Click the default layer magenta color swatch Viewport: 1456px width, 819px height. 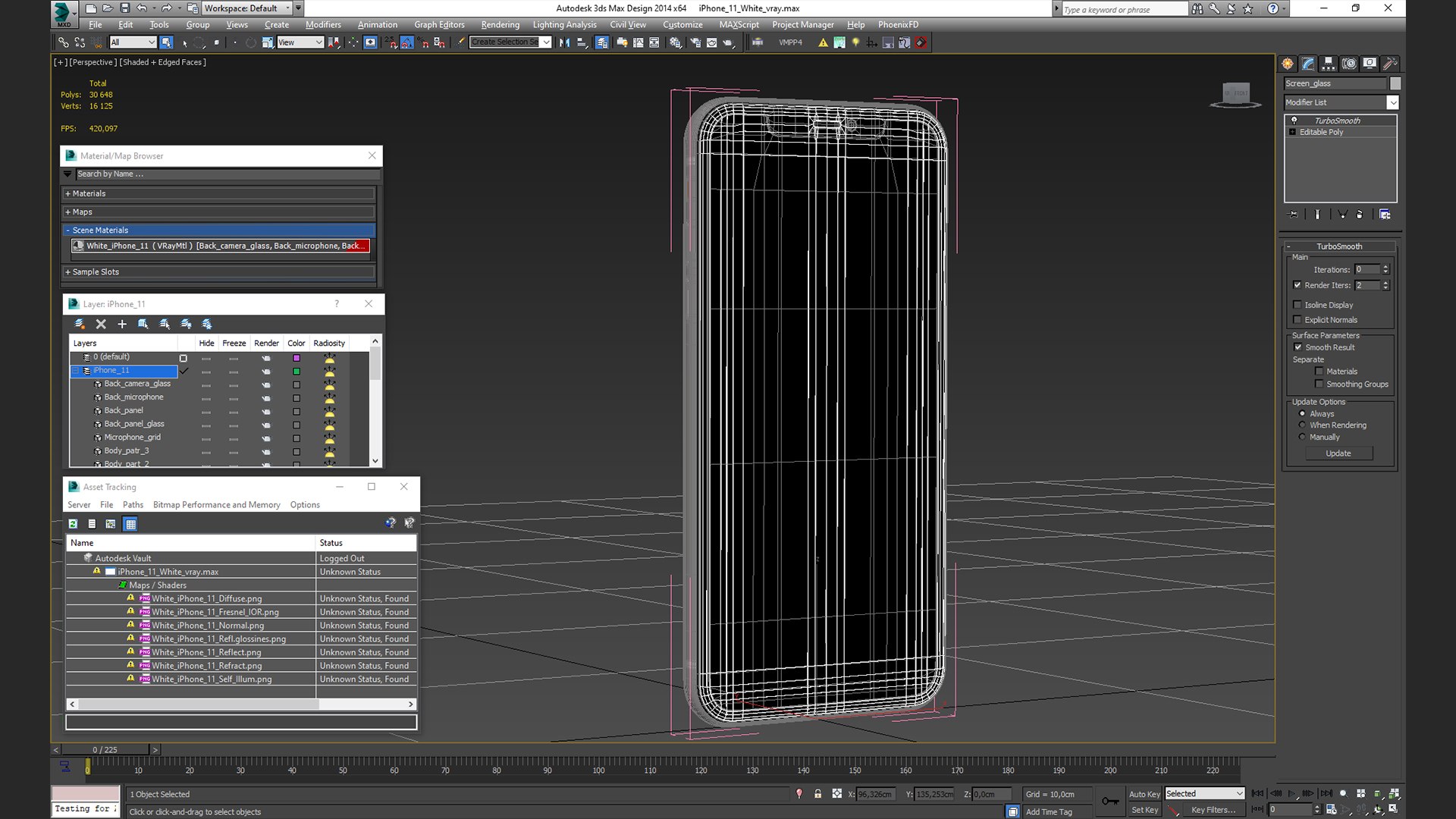point(297,358)
